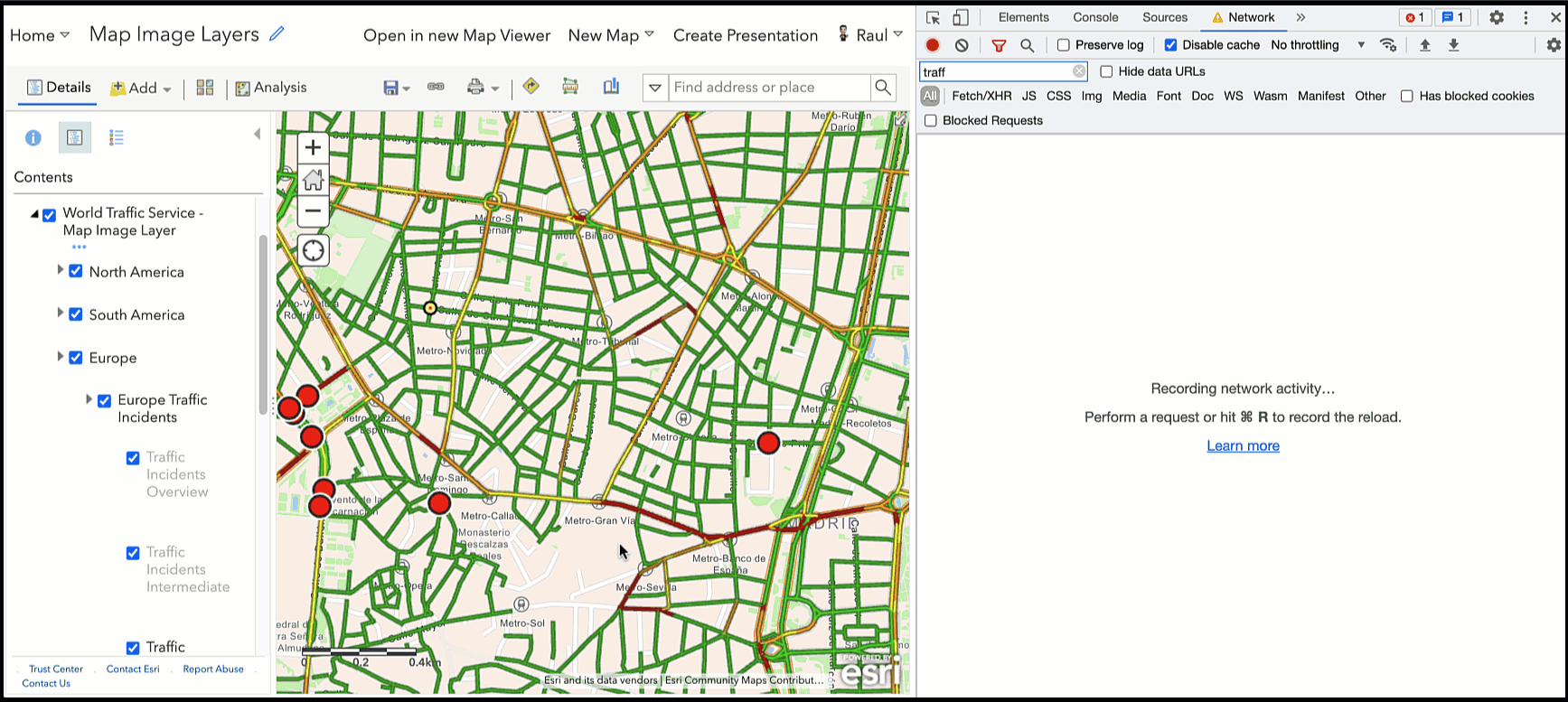Uncheck the South America layer

point(76,314)
